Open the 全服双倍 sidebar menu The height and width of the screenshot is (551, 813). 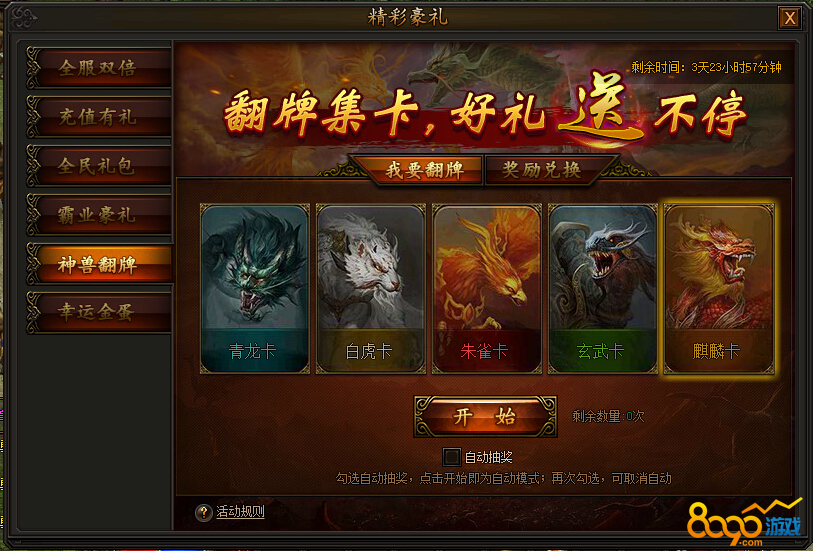(x=99, y=67)
